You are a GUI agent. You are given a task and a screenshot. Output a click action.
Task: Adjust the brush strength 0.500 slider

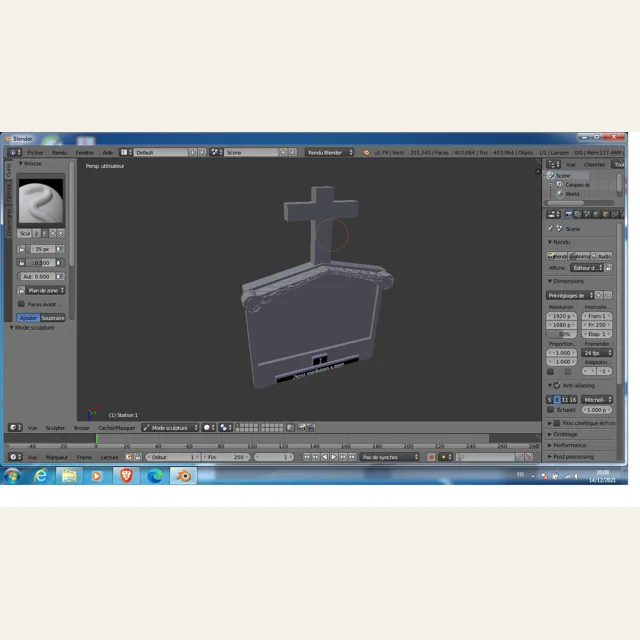(x=40, y=263)
